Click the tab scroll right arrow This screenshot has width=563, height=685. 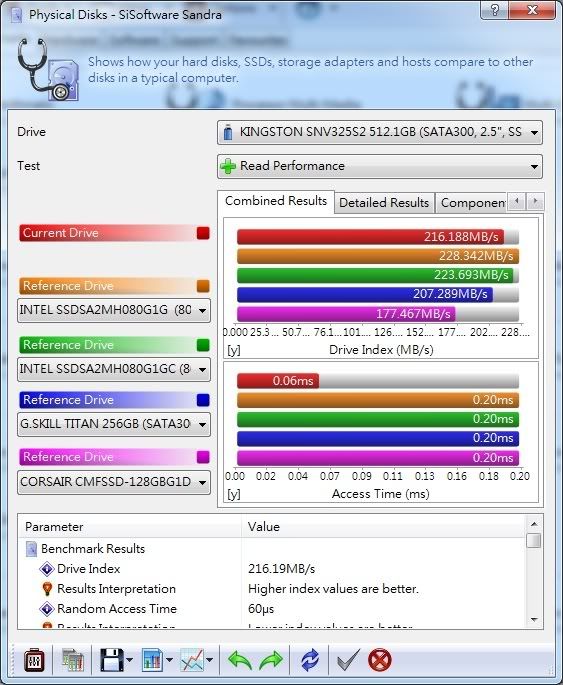(535, 201)
